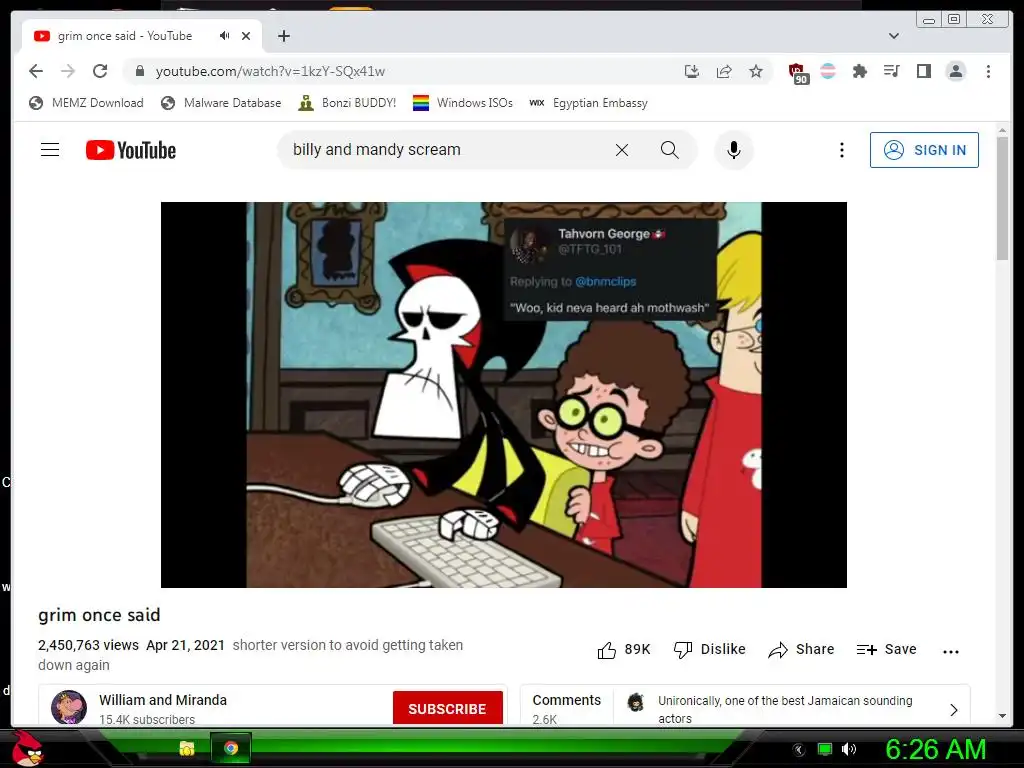Screen dimensions: 1024x768
Task: Click the video player to pause
Action: click(x=504, y=394)
